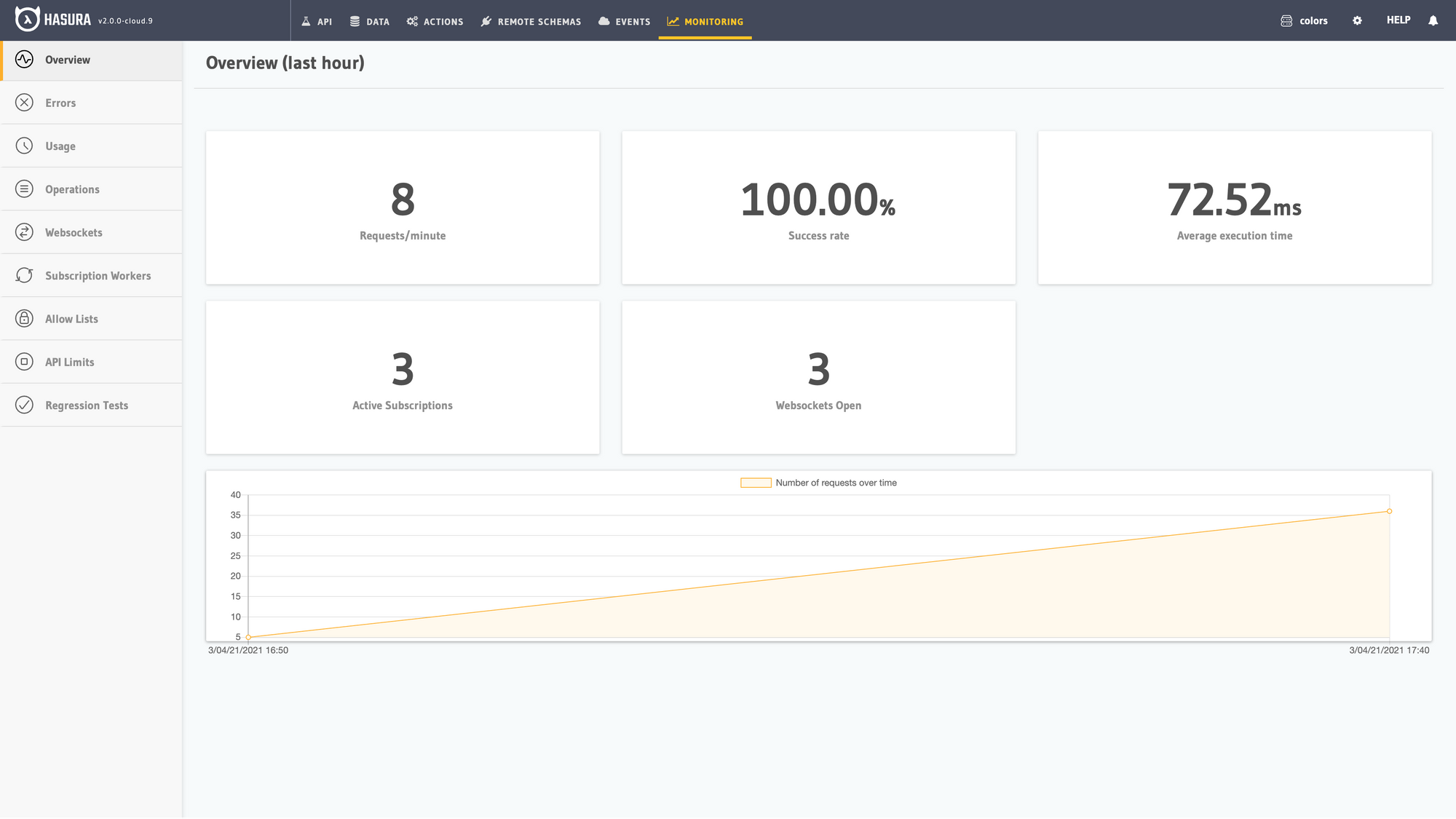Open Subscription Workers sidebar label
Viewport: 1456px width, 819px height.
[x=98, y=276]
